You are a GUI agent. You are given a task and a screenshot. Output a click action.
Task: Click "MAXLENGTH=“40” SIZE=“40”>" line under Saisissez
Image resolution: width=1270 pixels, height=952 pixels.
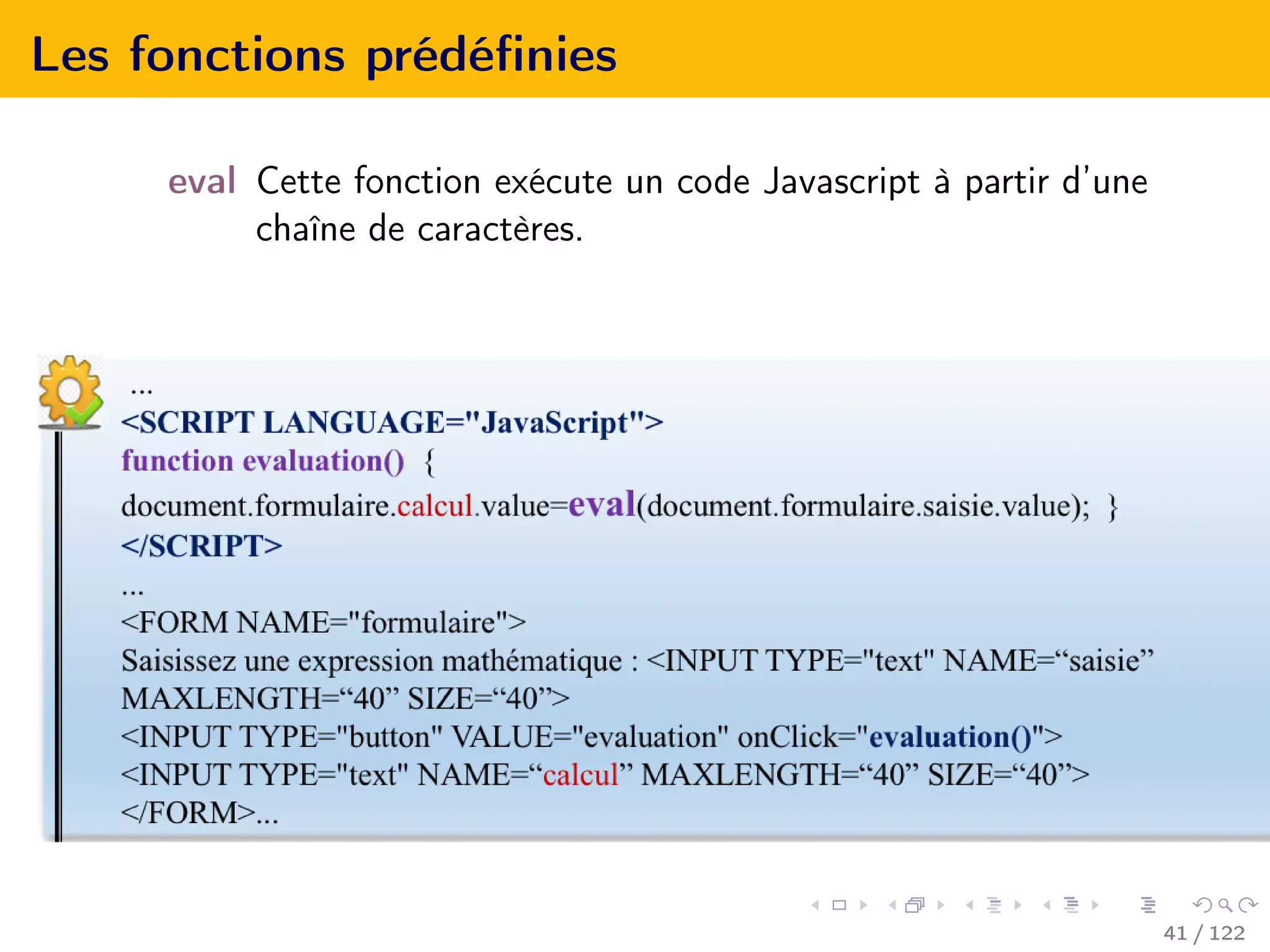point(345,699)
